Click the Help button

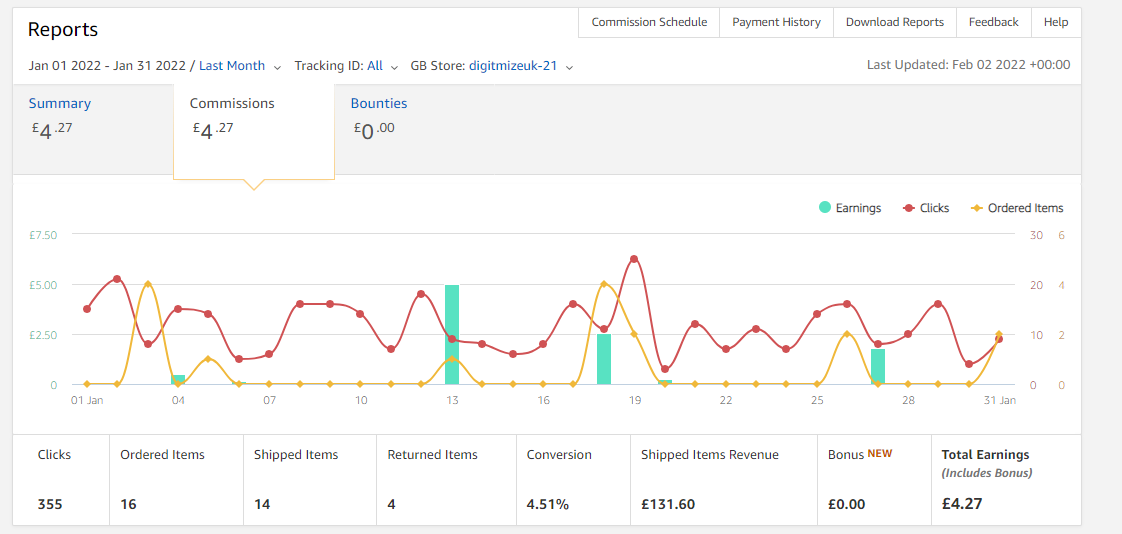1055,22
